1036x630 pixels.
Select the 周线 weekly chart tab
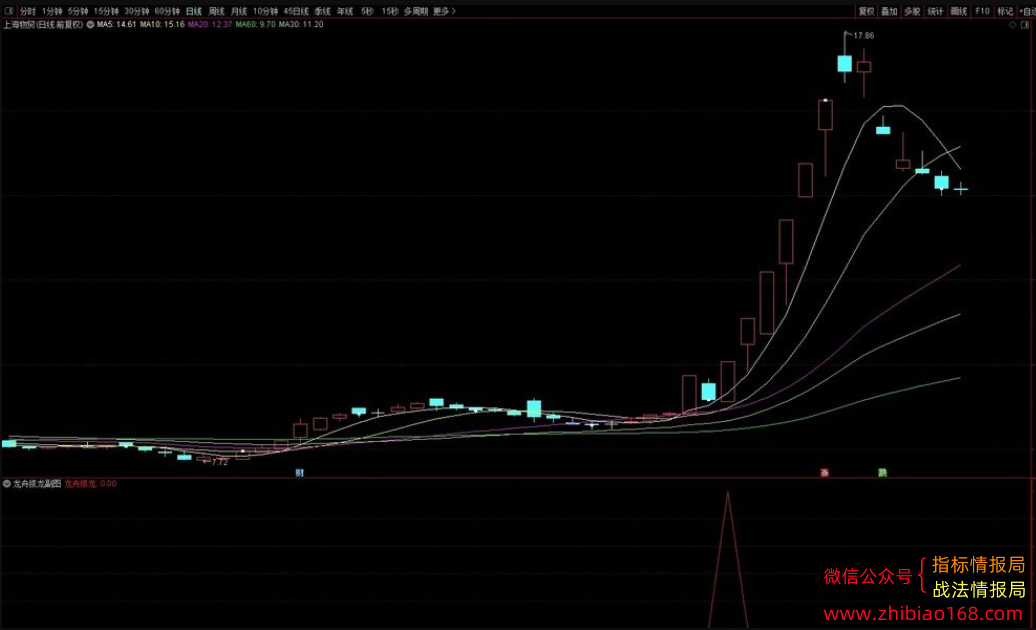tap(217, 11)
